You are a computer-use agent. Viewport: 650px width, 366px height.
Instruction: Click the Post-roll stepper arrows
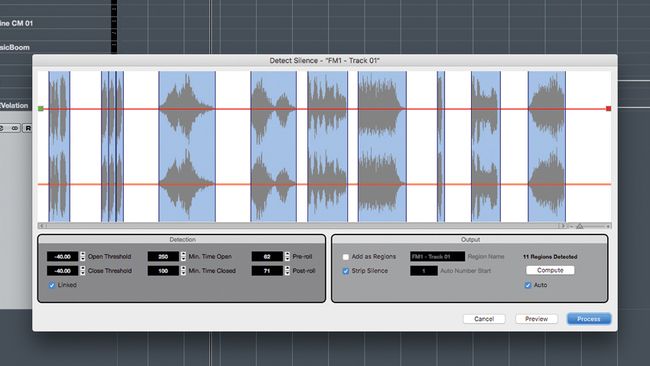pyautogui.click(x=287, y=271)
